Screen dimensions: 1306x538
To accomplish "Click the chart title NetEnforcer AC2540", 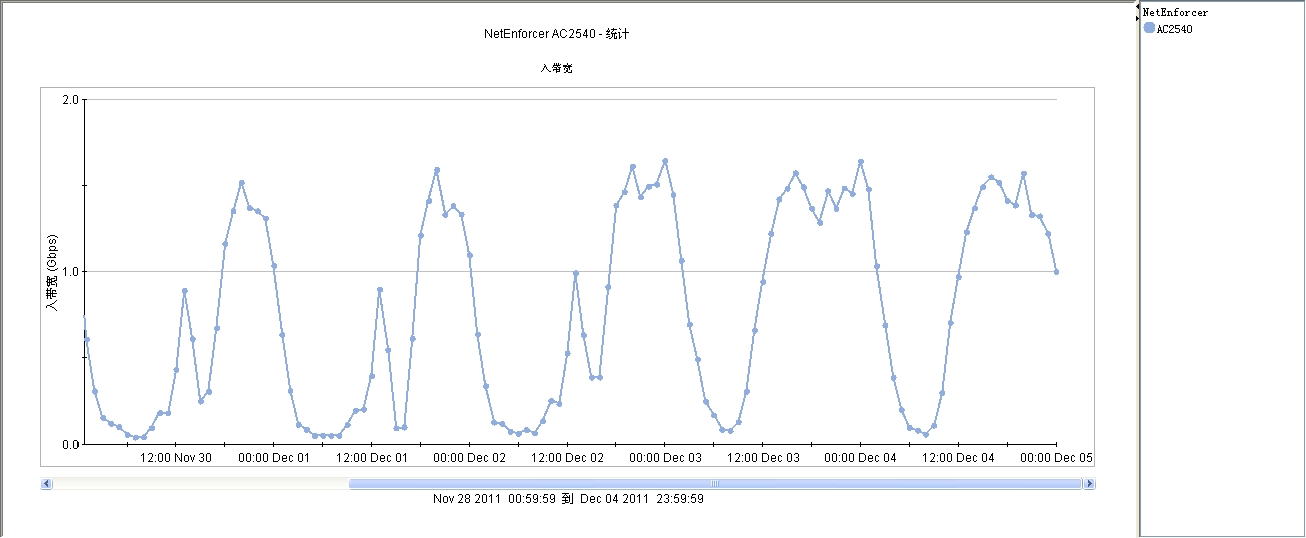I will point(556,34).
